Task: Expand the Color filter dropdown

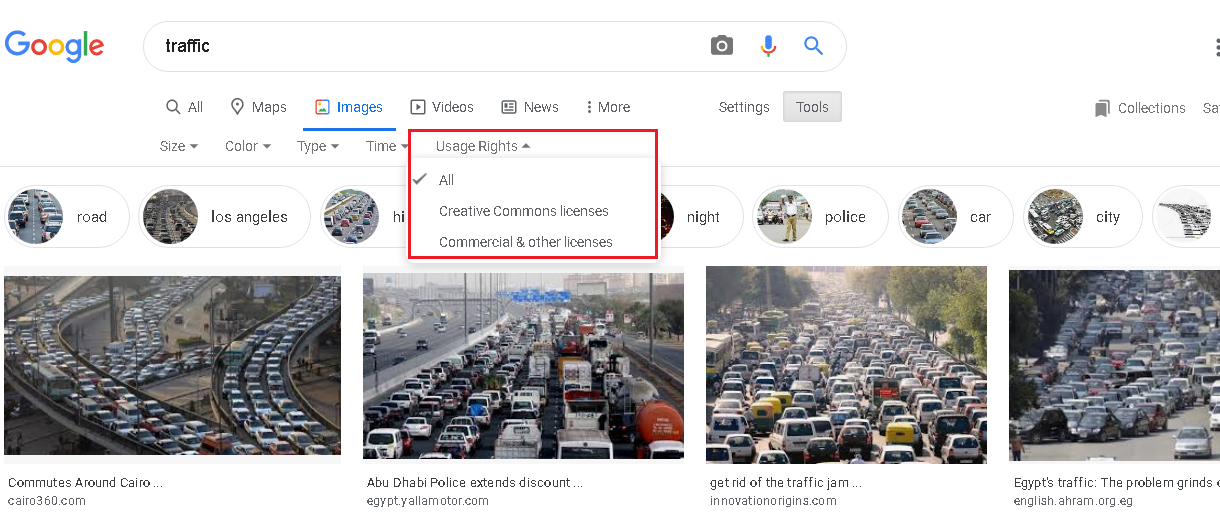Action: [x=248, y=146]
